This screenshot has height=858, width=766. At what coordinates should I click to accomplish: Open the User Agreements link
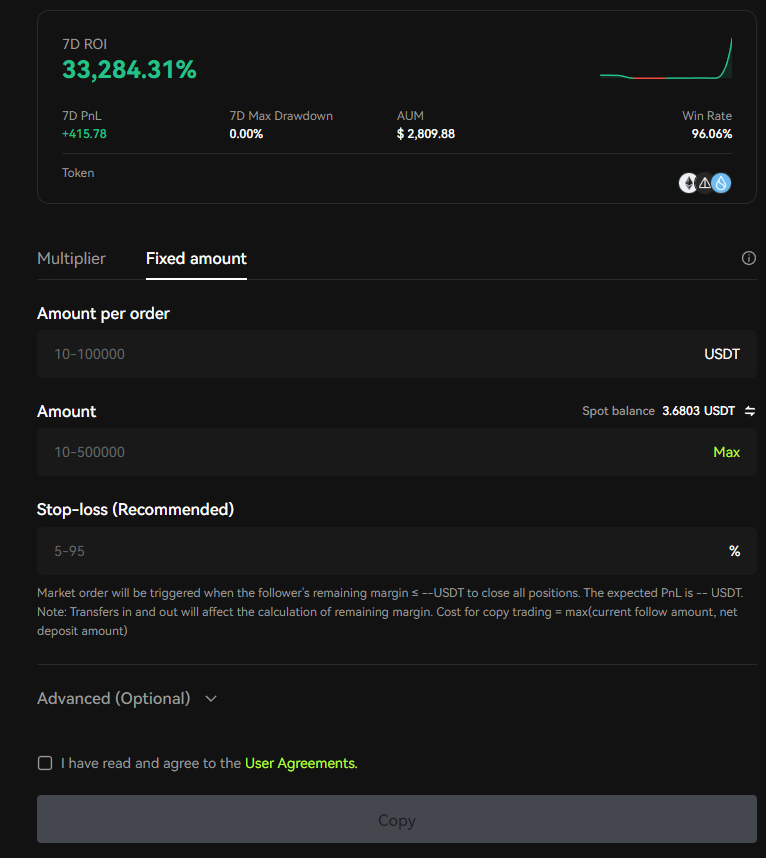point(301,763)
